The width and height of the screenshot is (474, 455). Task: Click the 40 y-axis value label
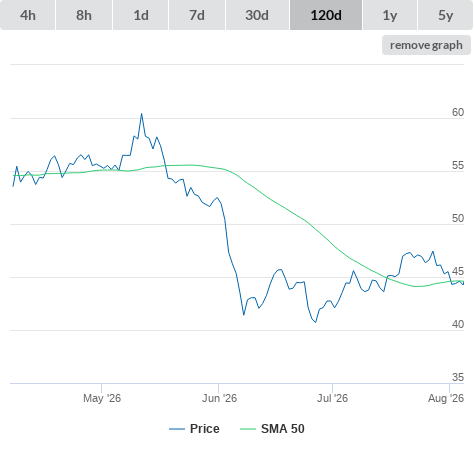point(458,324)
